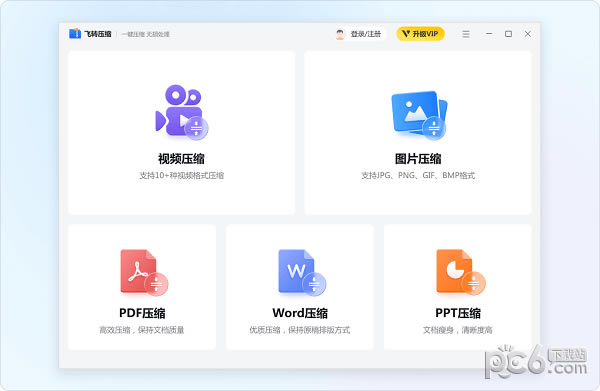Click the 支持10+种视频格式压缩 description
This screenshot has height=391, width=600.
coord(181,176)
